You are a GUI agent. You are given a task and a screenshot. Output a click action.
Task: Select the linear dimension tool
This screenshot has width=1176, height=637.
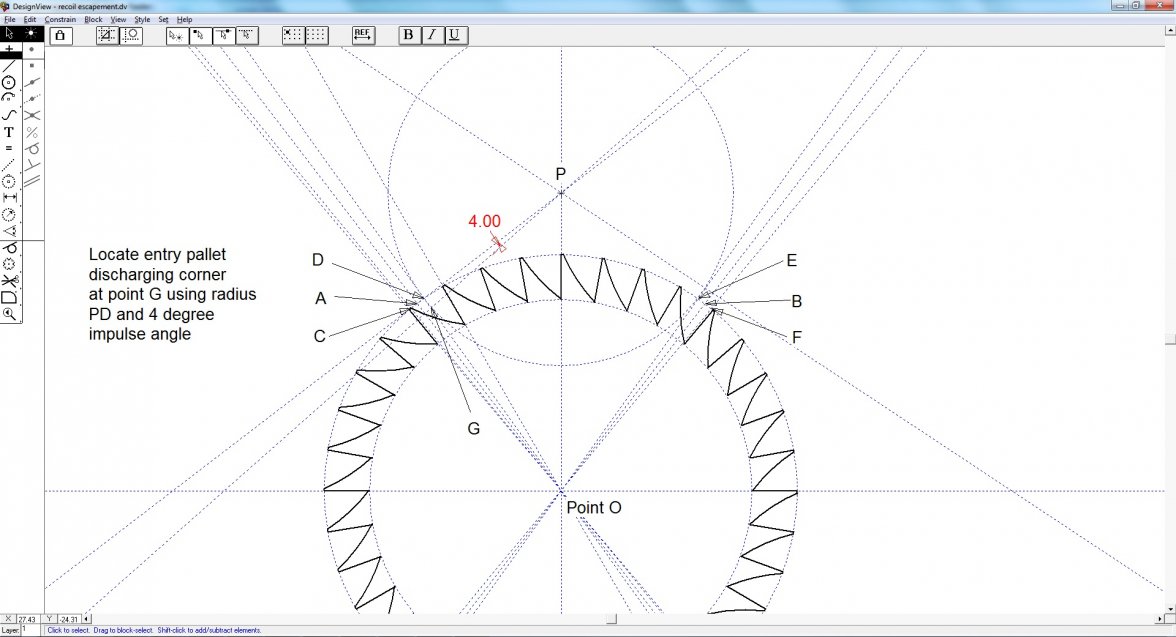[10, 198]
